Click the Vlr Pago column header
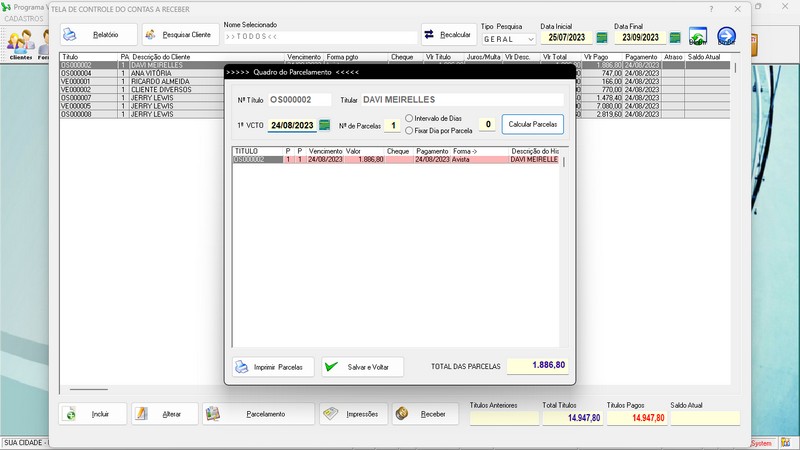 click(602, 57)
